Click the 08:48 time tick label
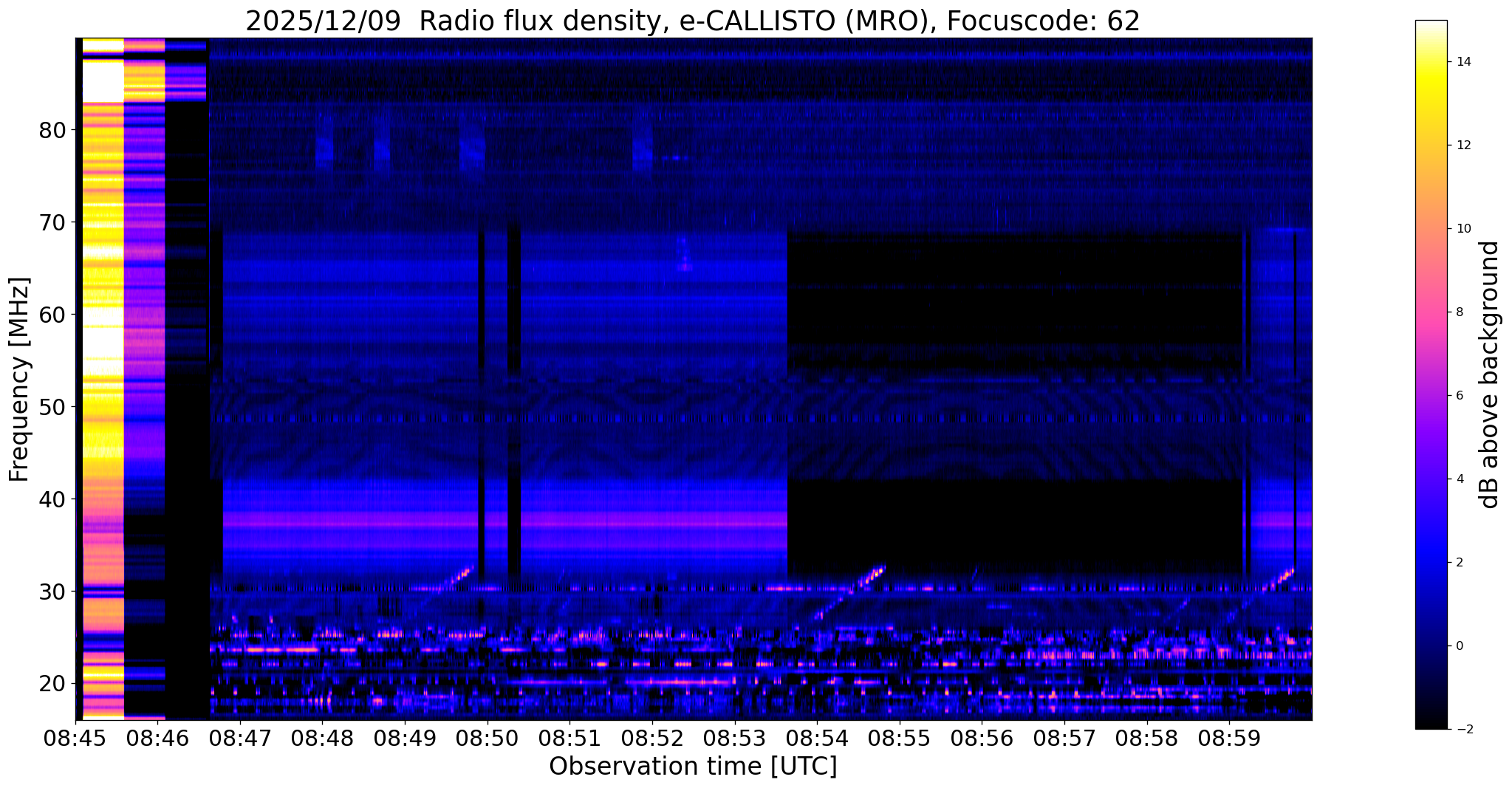1512x788 pixels. 323,738
